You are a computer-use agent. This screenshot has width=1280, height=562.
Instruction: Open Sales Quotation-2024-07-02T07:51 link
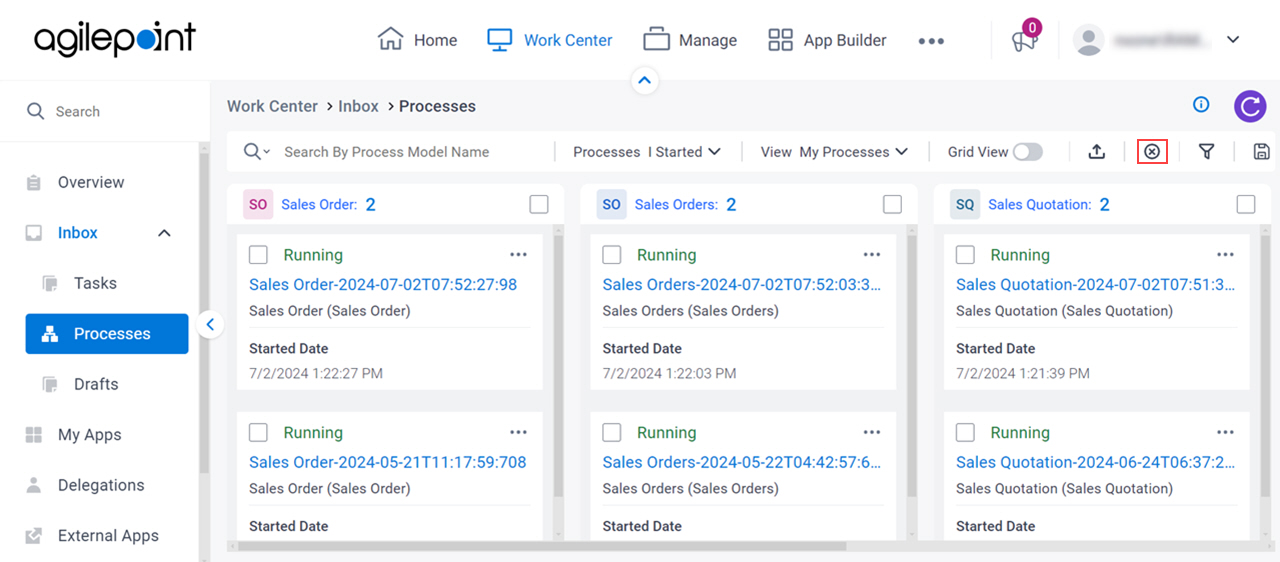click(1096, 285)
